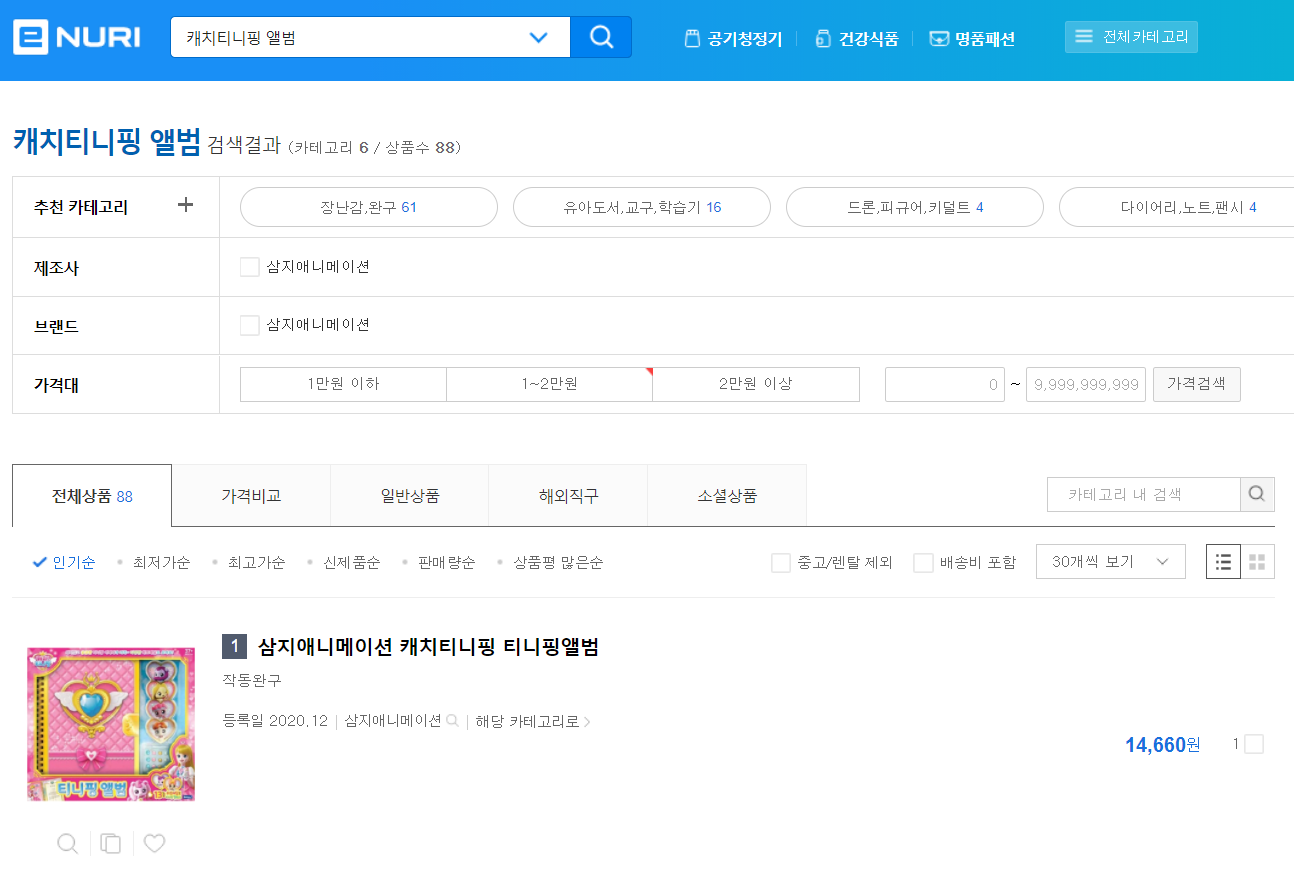Viewport: 1294px width, 882px height.
Task: Click the 삼지애니메이션 manufacturer search link
Action: coord(401,721)
